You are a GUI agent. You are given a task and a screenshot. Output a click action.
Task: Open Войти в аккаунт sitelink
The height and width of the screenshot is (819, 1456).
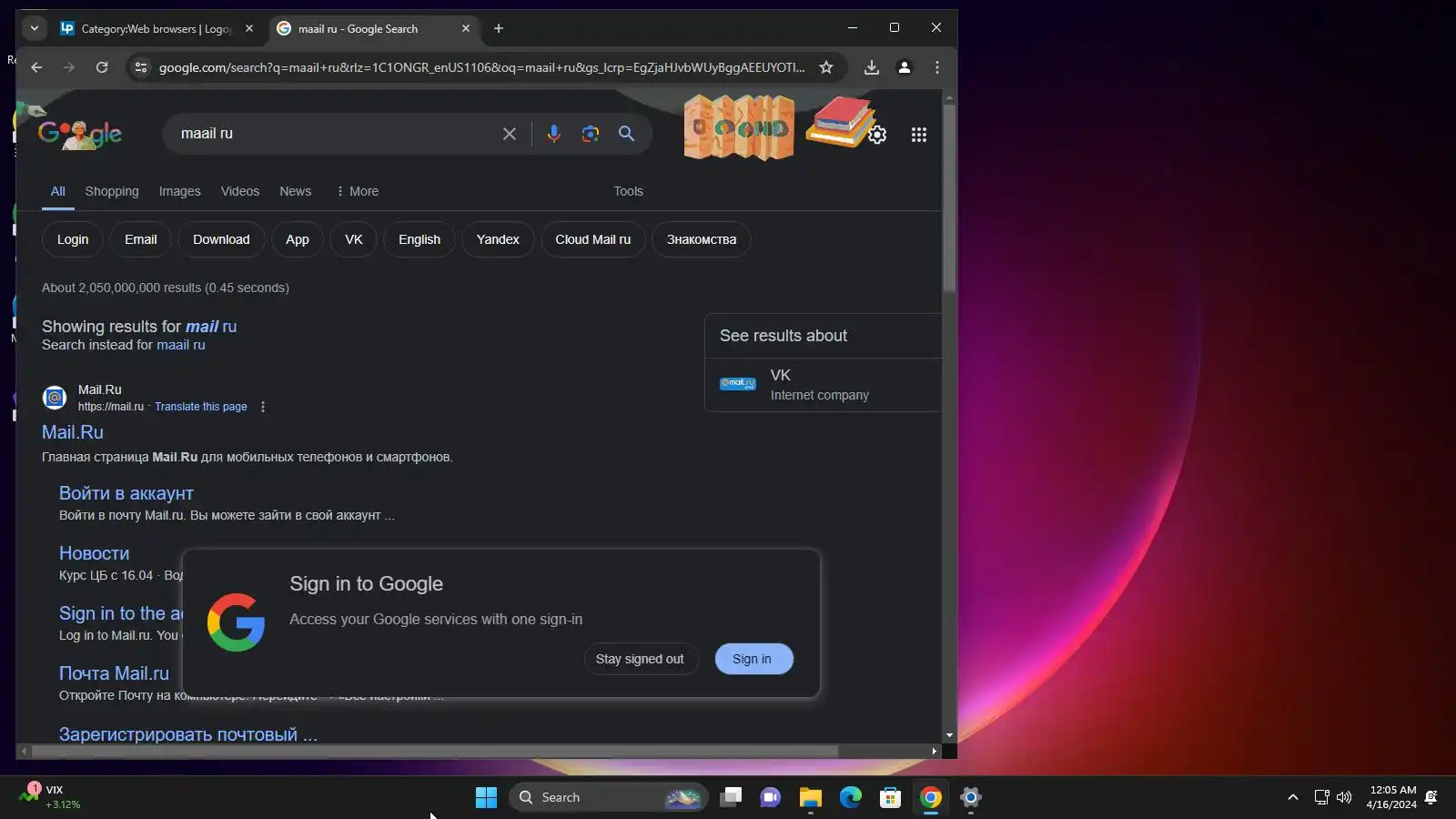coord(126,493)
